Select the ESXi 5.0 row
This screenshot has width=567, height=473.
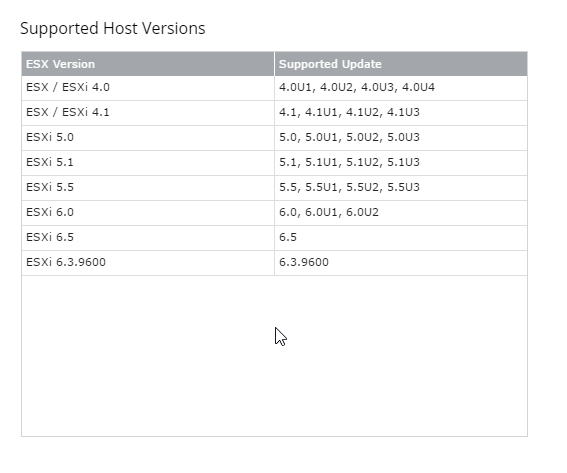274,138
